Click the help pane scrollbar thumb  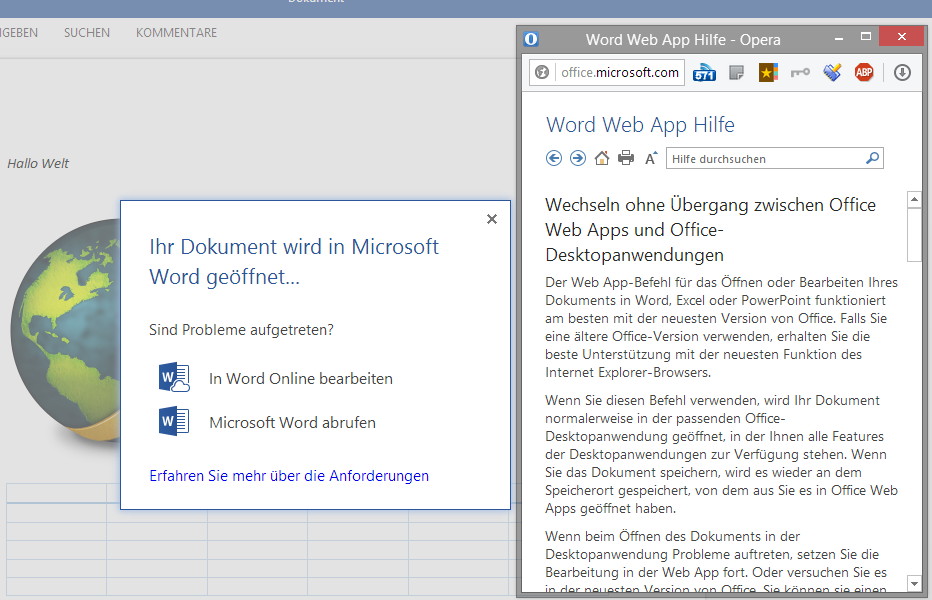point(914,234)
